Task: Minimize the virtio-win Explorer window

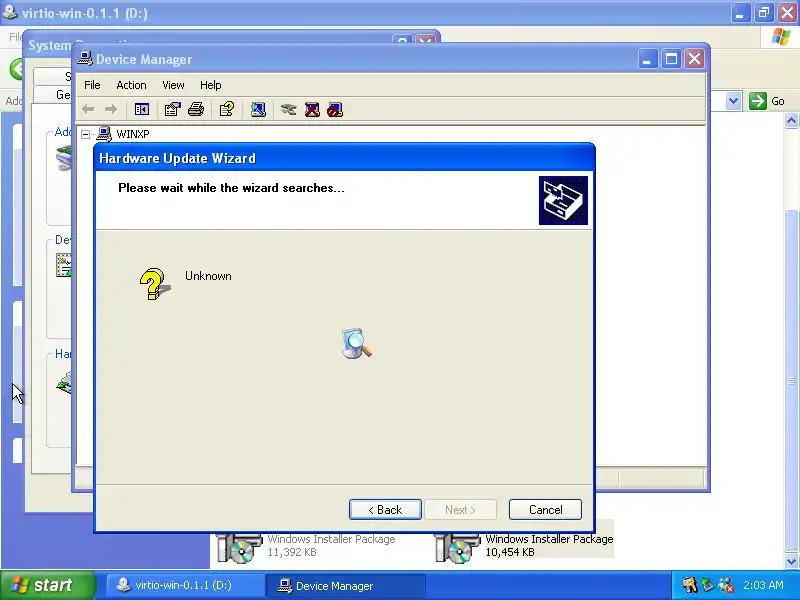Action: click(x=740, y=13)
